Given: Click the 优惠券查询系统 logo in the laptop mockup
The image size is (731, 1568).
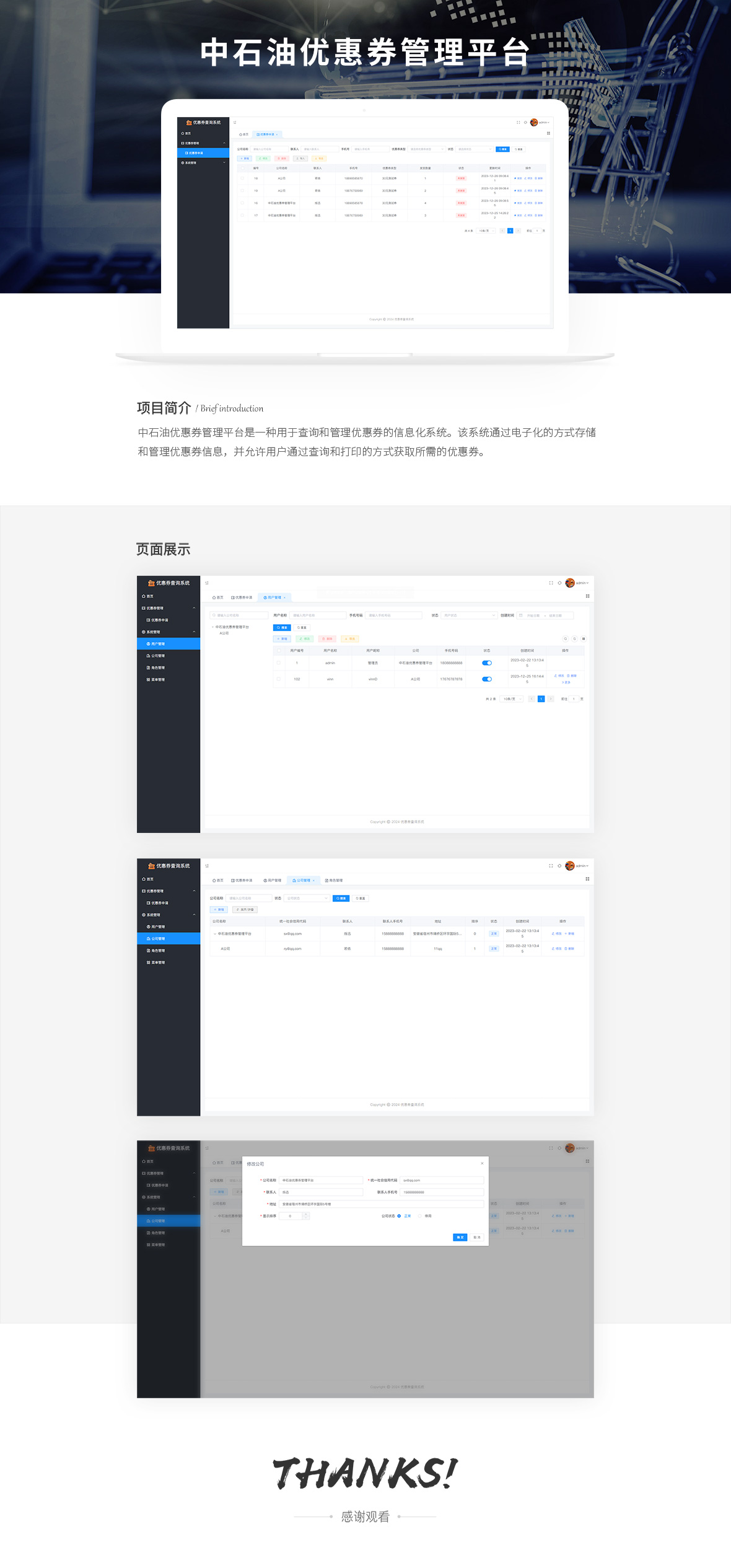Looking at the screenshot, I should (x=203, y=123).
